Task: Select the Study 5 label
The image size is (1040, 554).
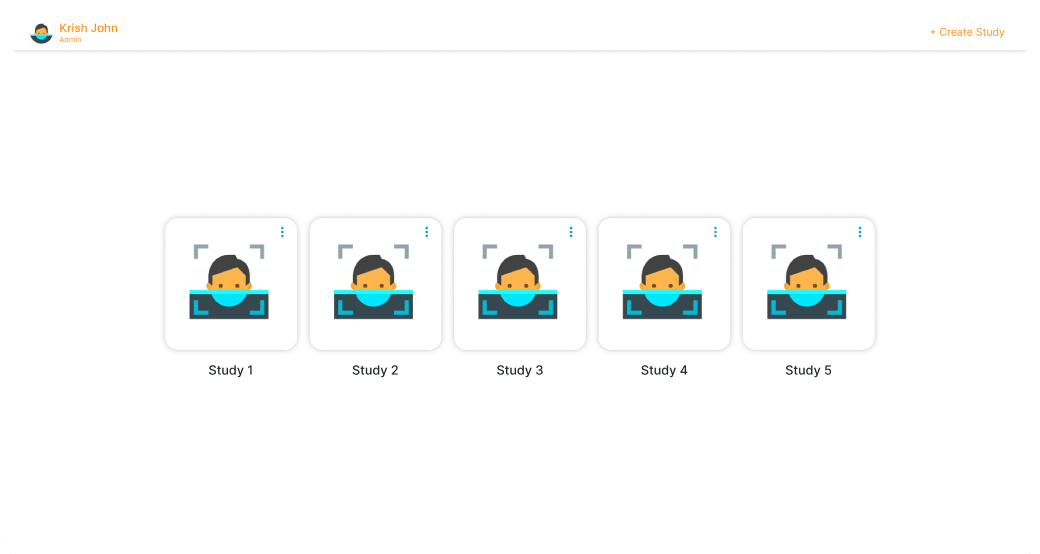Action: tap(809, 370)
